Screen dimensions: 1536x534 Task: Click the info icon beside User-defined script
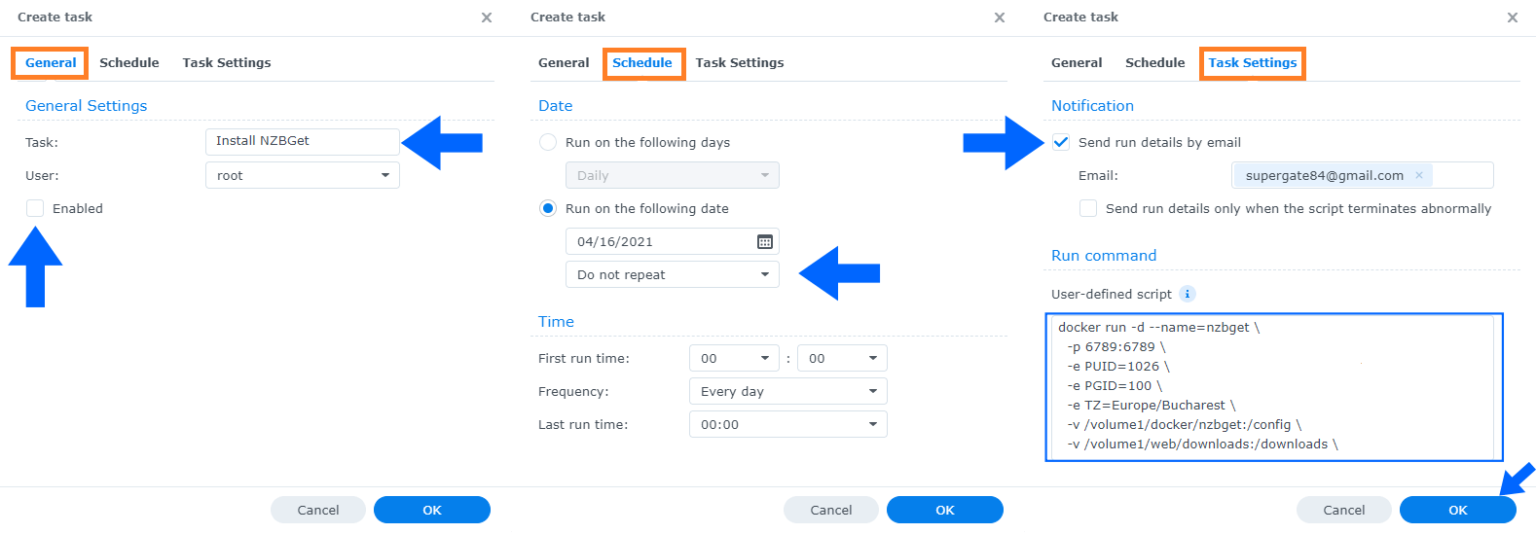(x=1187, y=294)
